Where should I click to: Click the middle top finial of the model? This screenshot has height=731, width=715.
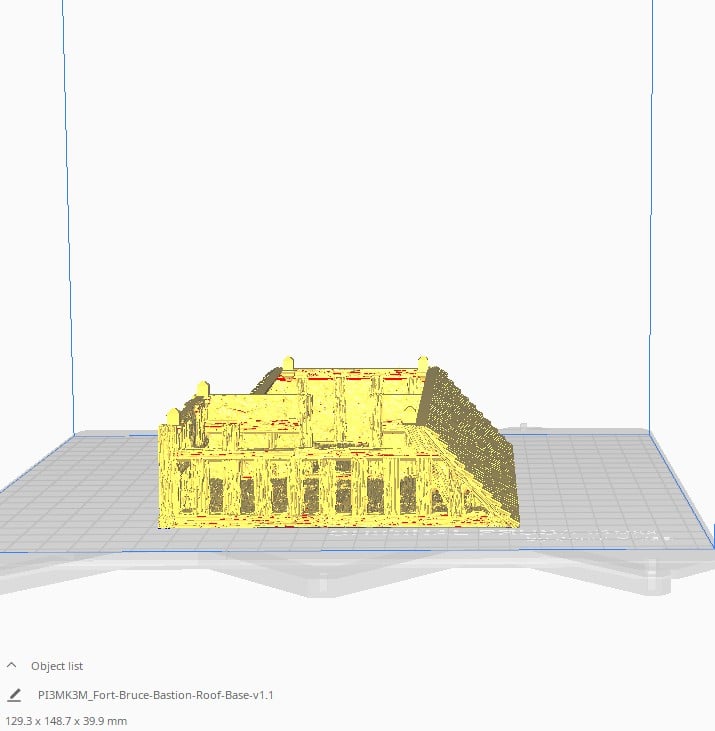coord(289,362)
